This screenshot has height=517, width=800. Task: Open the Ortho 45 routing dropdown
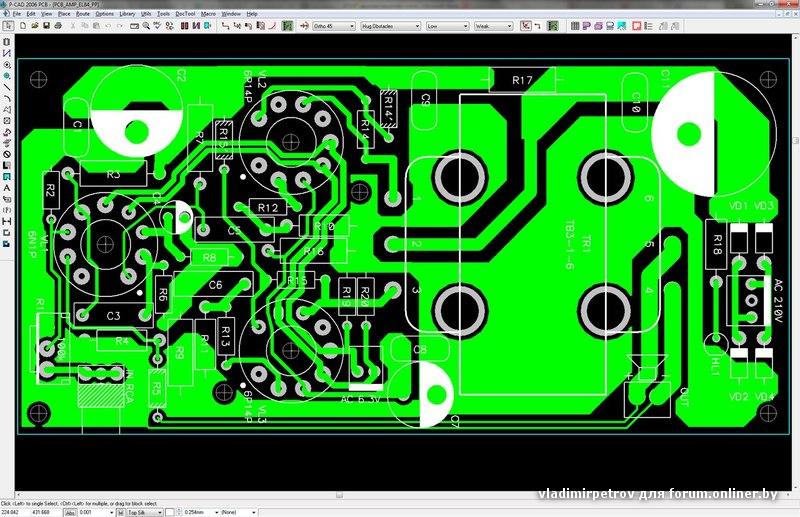(334, 26)
